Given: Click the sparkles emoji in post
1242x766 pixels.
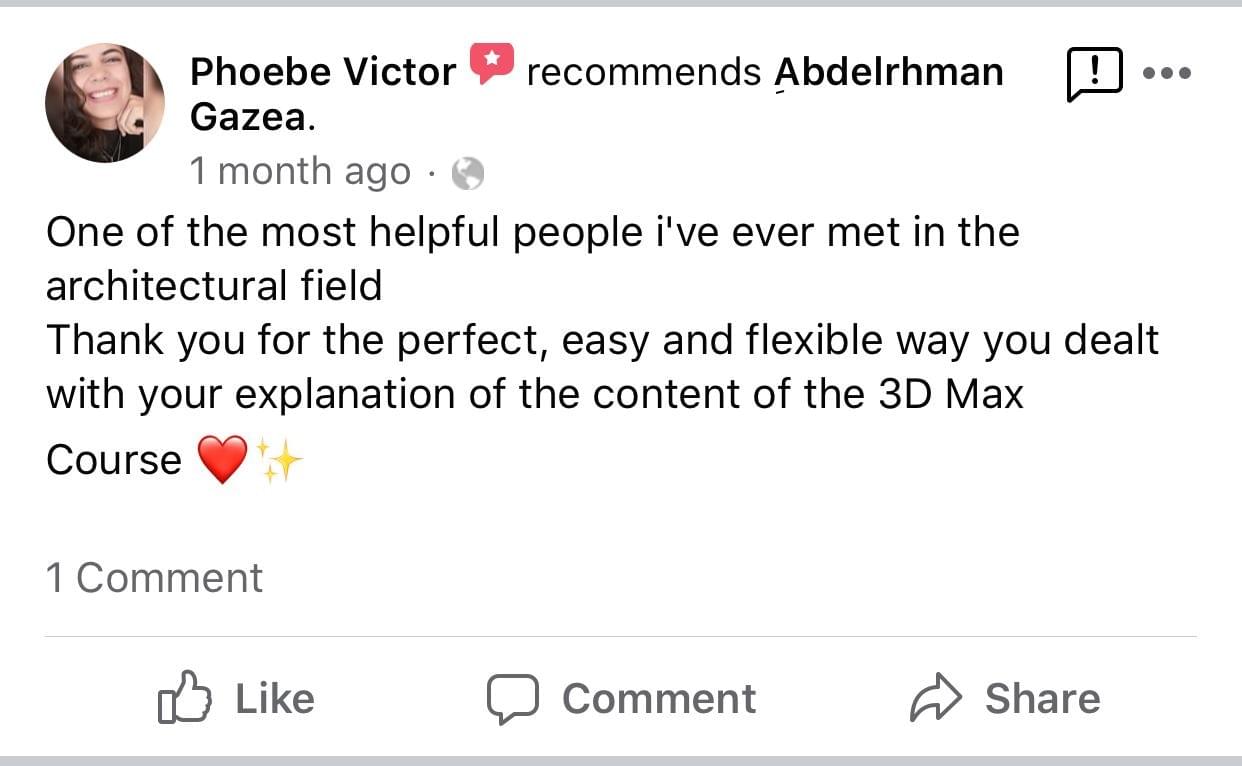Looking at the screenshot, I should point(279,461).
